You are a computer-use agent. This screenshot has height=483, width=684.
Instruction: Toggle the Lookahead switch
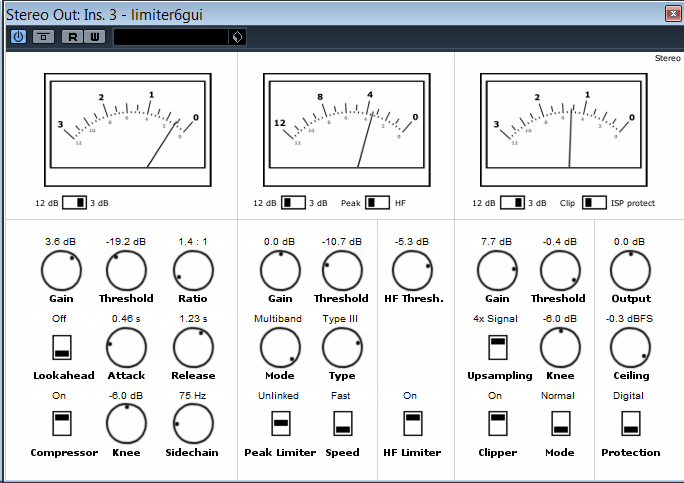(x=63, y=347)
